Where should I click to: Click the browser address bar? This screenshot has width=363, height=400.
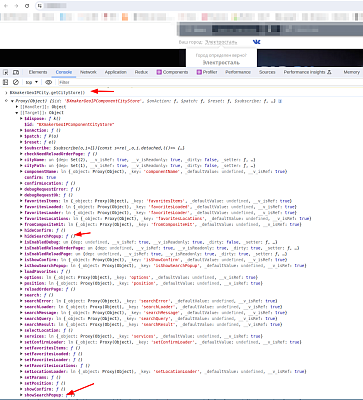click(200, 6)
